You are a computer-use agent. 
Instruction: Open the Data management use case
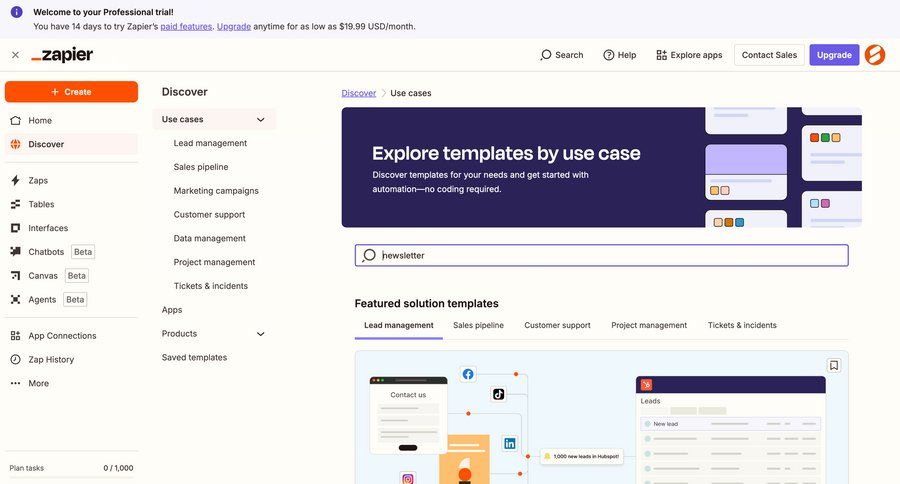pos(210,238)
